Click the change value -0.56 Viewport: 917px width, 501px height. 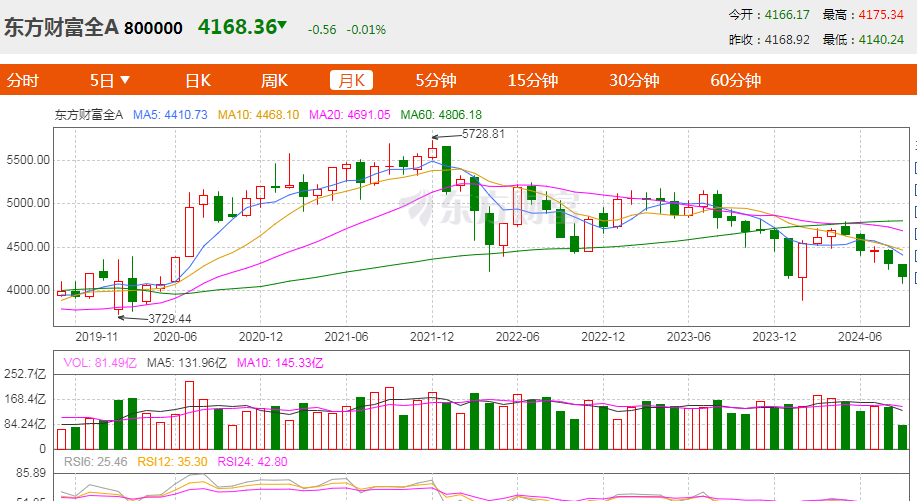pyautogui.click(x=322, y=30)
